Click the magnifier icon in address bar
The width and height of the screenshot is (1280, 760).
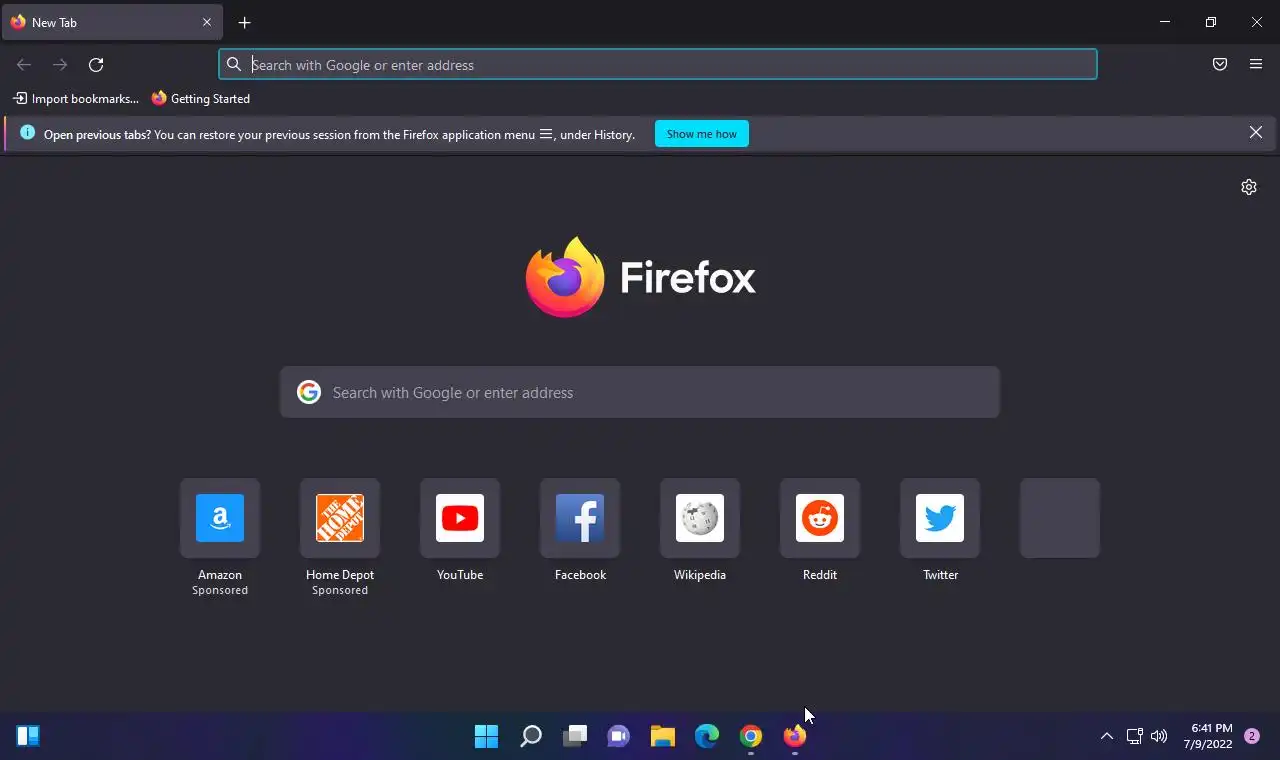[234, 65]
